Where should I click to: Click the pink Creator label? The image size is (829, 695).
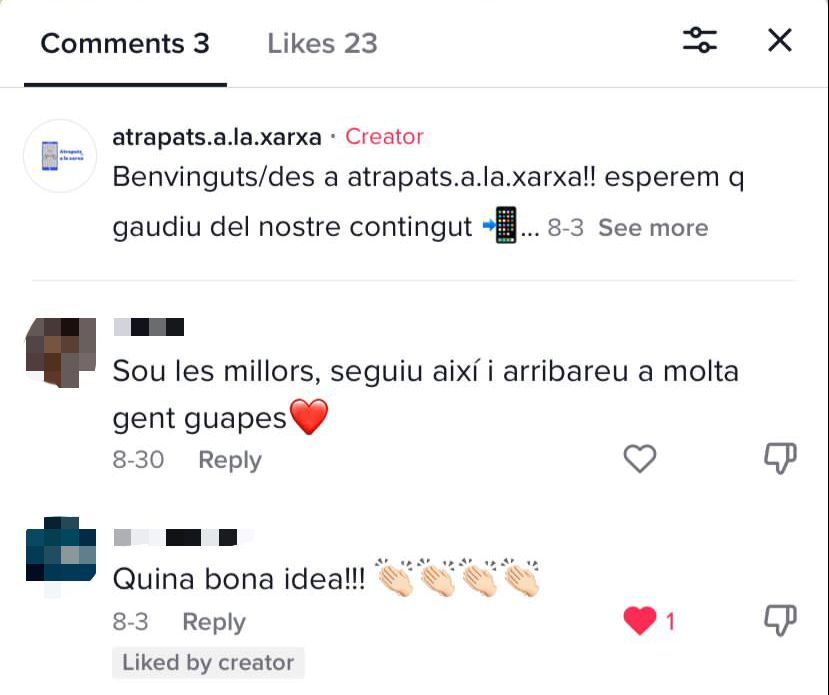[x=384, y=137]
